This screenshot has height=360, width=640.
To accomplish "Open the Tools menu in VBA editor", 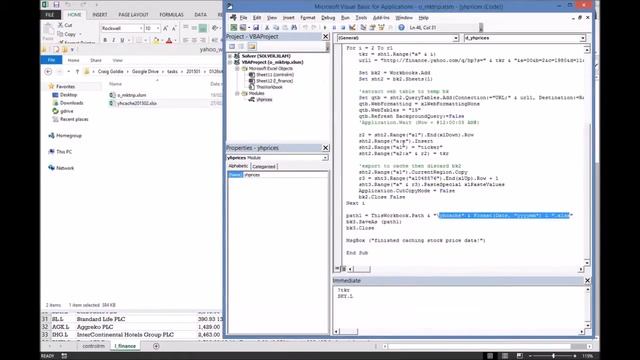I will tap(361, 18).
